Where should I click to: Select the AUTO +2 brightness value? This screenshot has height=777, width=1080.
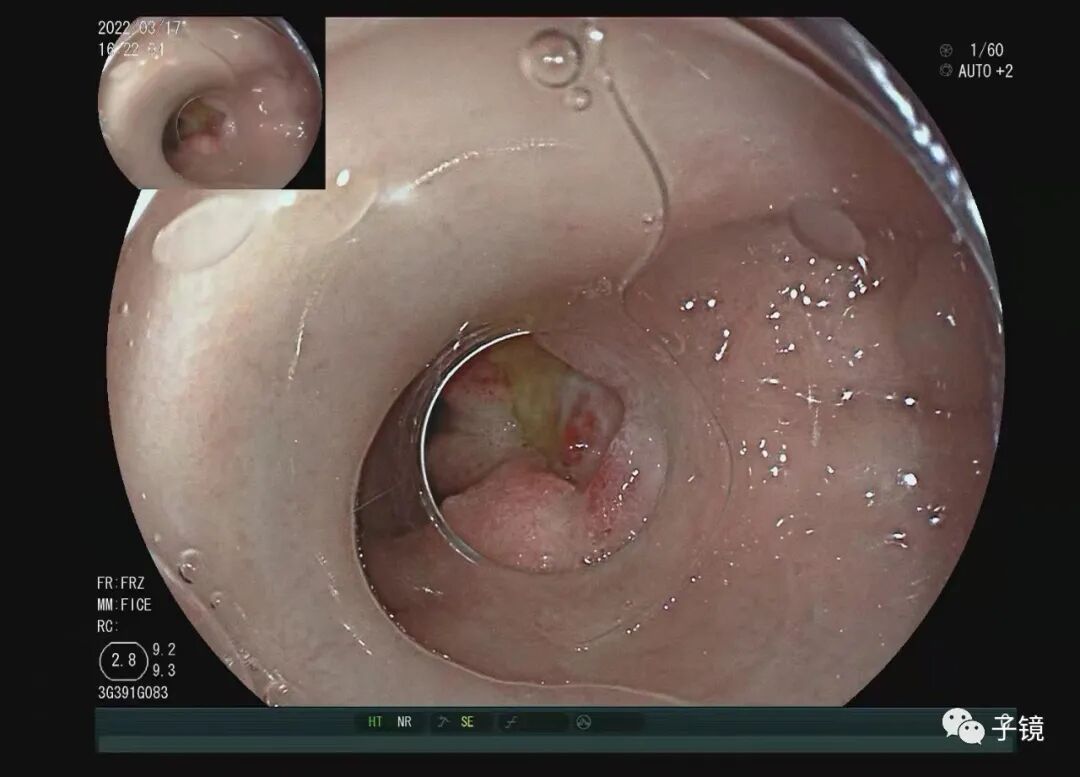point(986,71)
